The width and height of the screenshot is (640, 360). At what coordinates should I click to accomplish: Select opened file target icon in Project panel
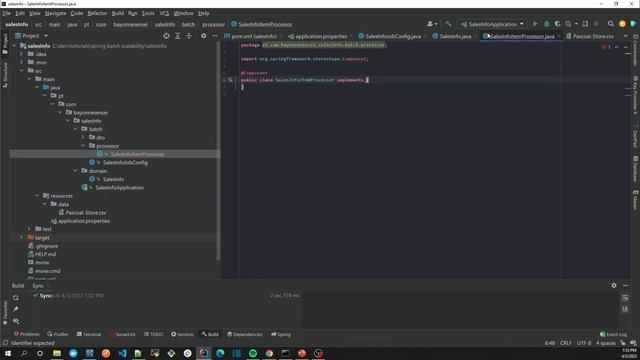coord(166,36)
